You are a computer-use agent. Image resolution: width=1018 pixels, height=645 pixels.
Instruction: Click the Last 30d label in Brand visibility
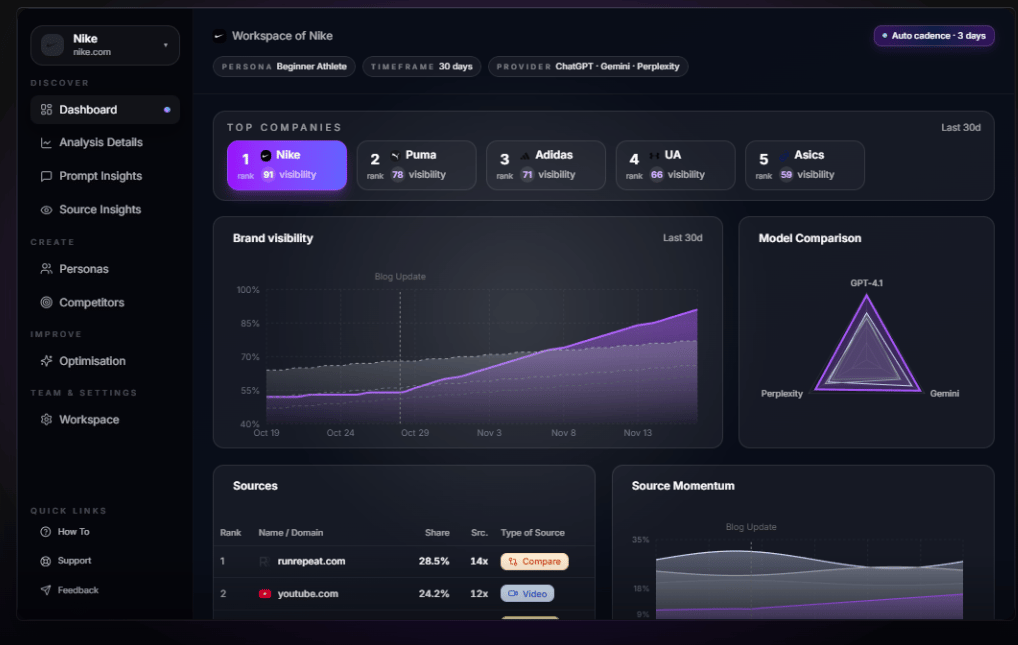click(682, 238)
